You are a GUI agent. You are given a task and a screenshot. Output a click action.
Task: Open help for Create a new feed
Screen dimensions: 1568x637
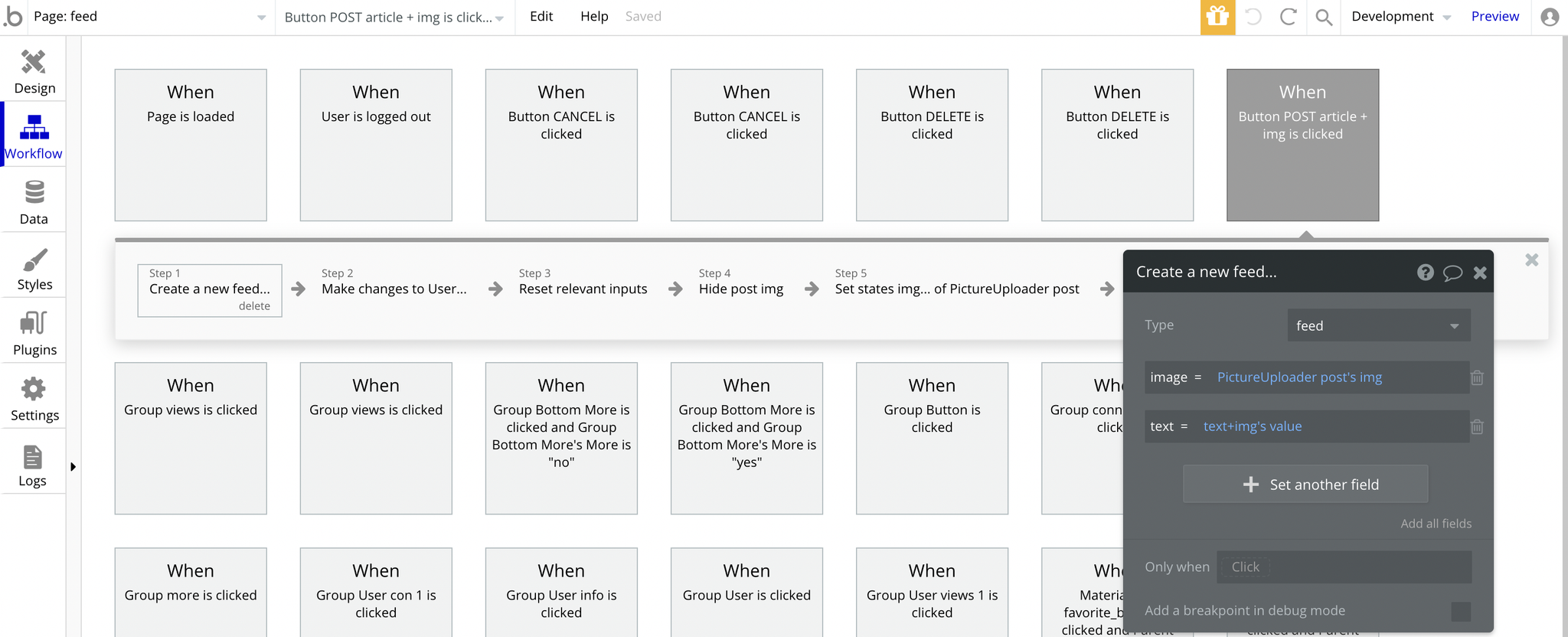click(x=1425, y=273)
